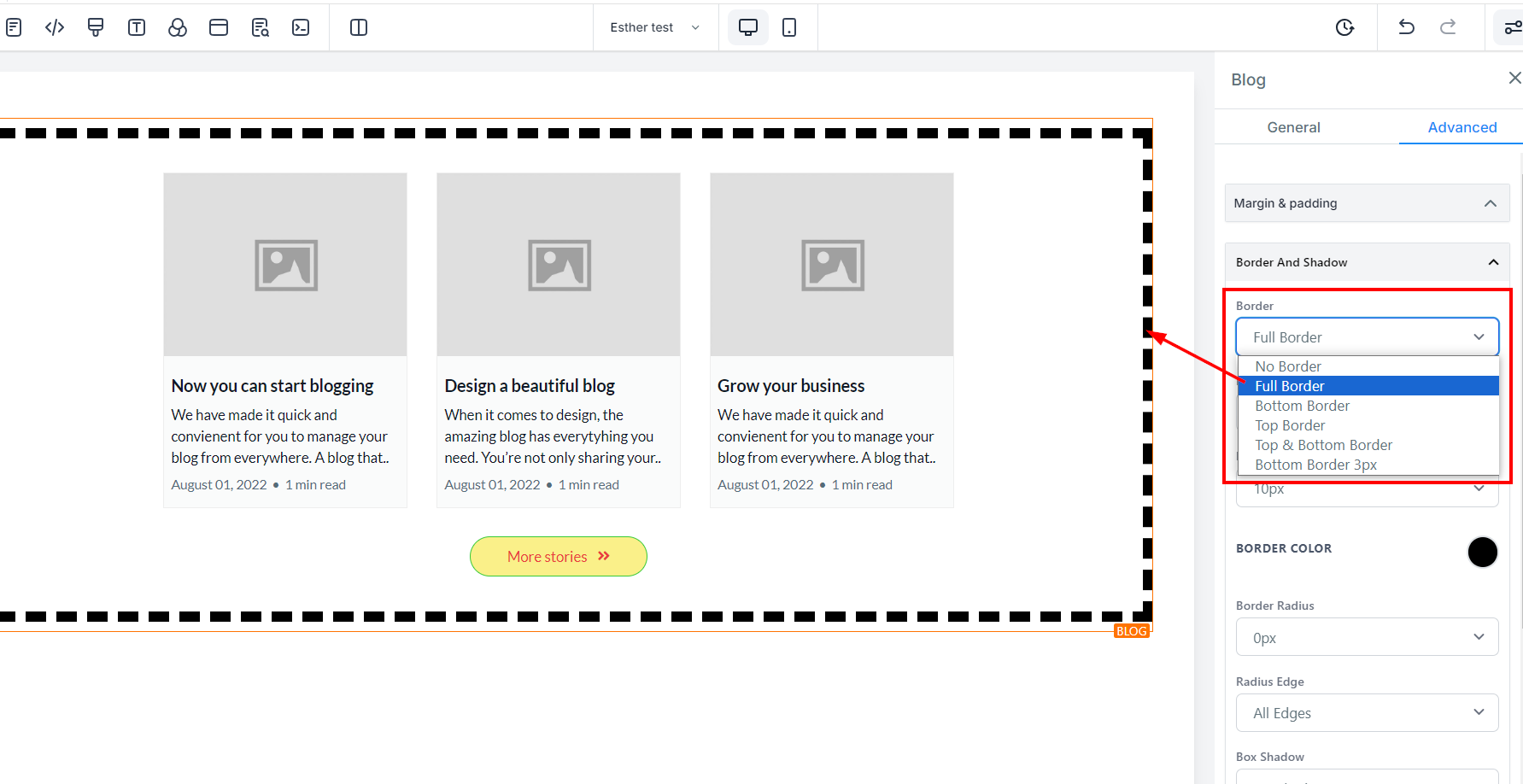Open the Esther test page dropdown
The width and height of the screenshot is (1523, 784).
click(654, 27)
